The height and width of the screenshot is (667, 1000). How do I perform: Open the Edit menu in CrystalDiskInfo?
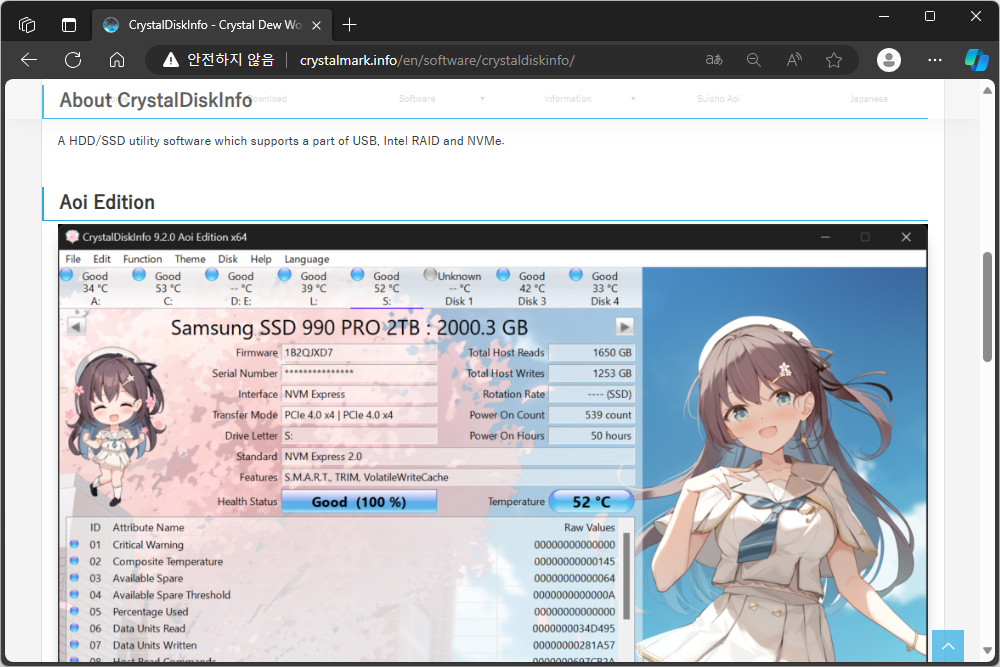(x=102, y=259)
